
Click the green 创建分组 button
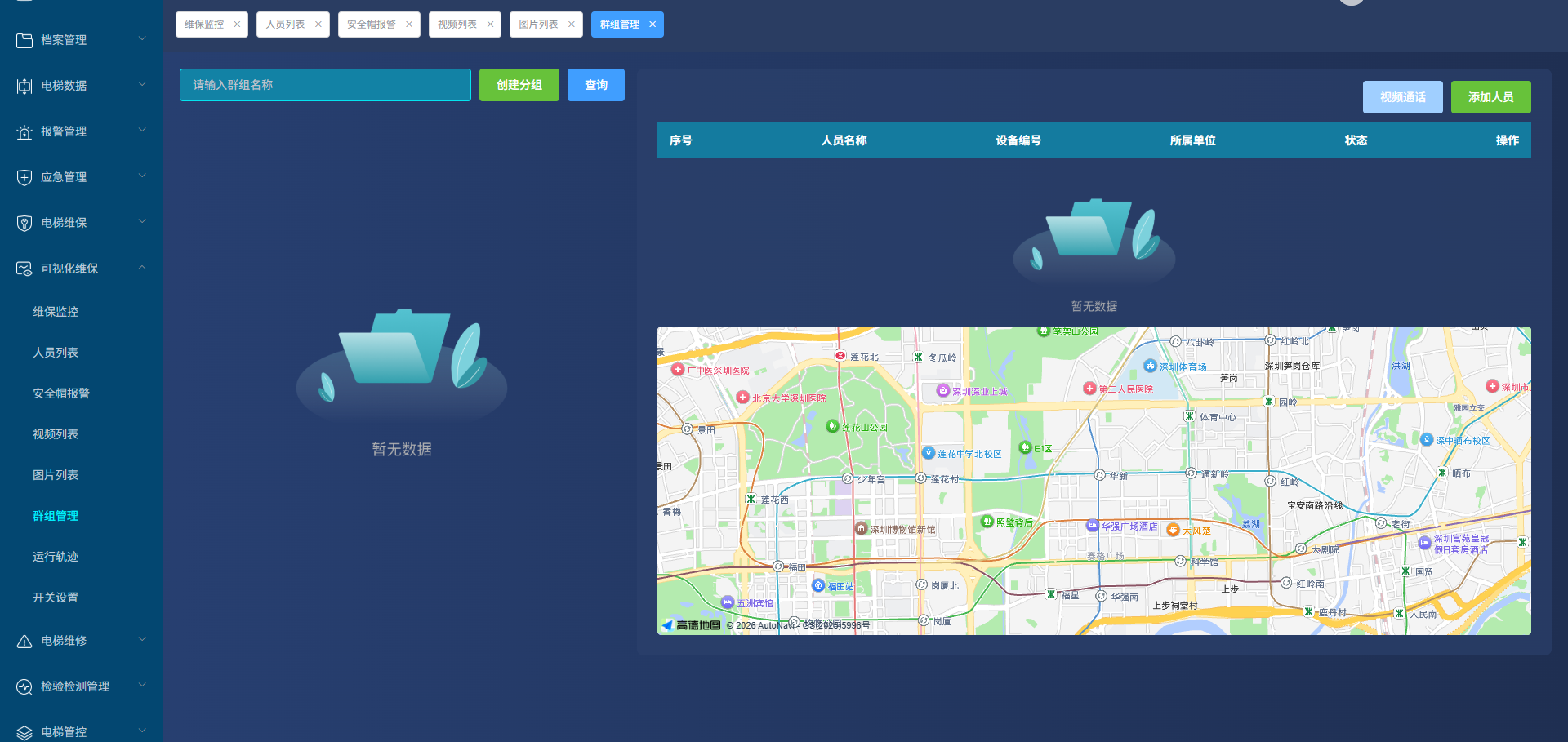[x=519, y=85]
